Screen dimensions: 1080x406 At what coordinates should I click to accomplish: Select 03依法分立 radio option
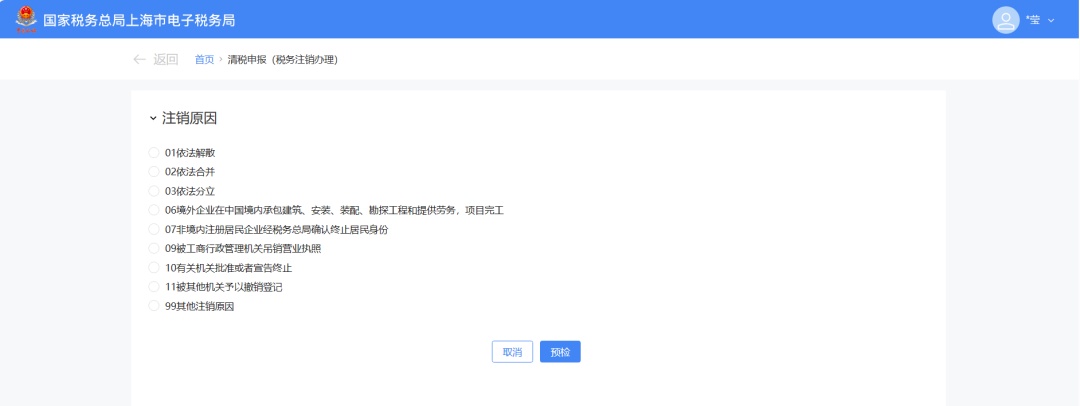click(x=154, y=191)
